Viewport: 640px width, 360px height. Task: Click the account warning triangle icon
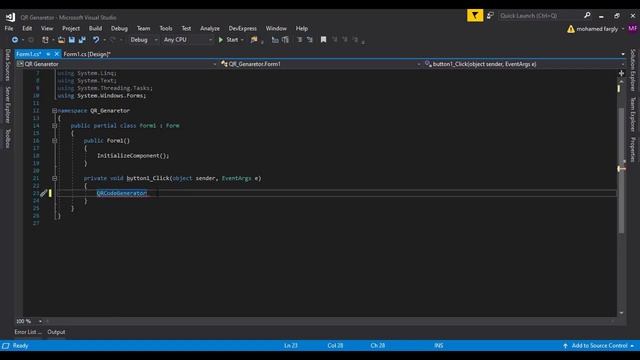[x=571, y=29]
